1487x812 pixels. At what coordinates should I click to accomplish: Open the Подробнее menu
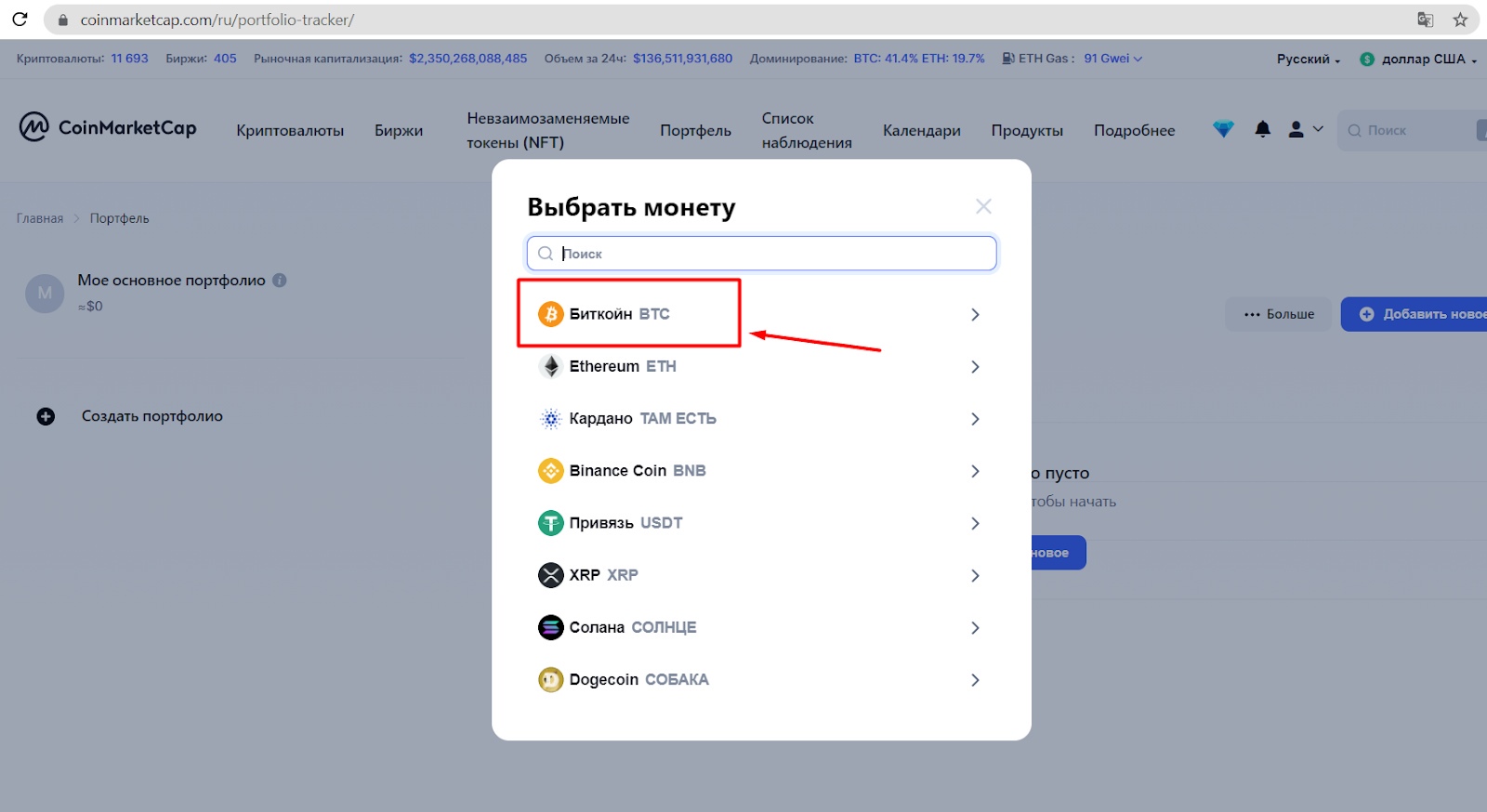(1134, 130)
